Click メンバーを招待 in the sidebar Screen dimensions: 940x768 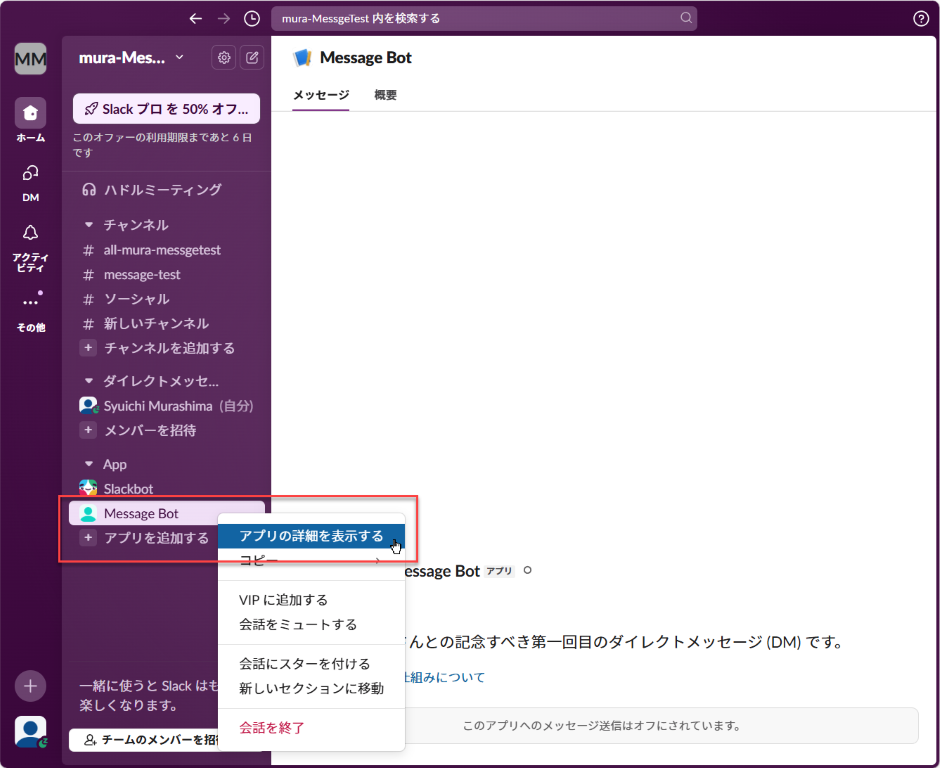(150, 430)
